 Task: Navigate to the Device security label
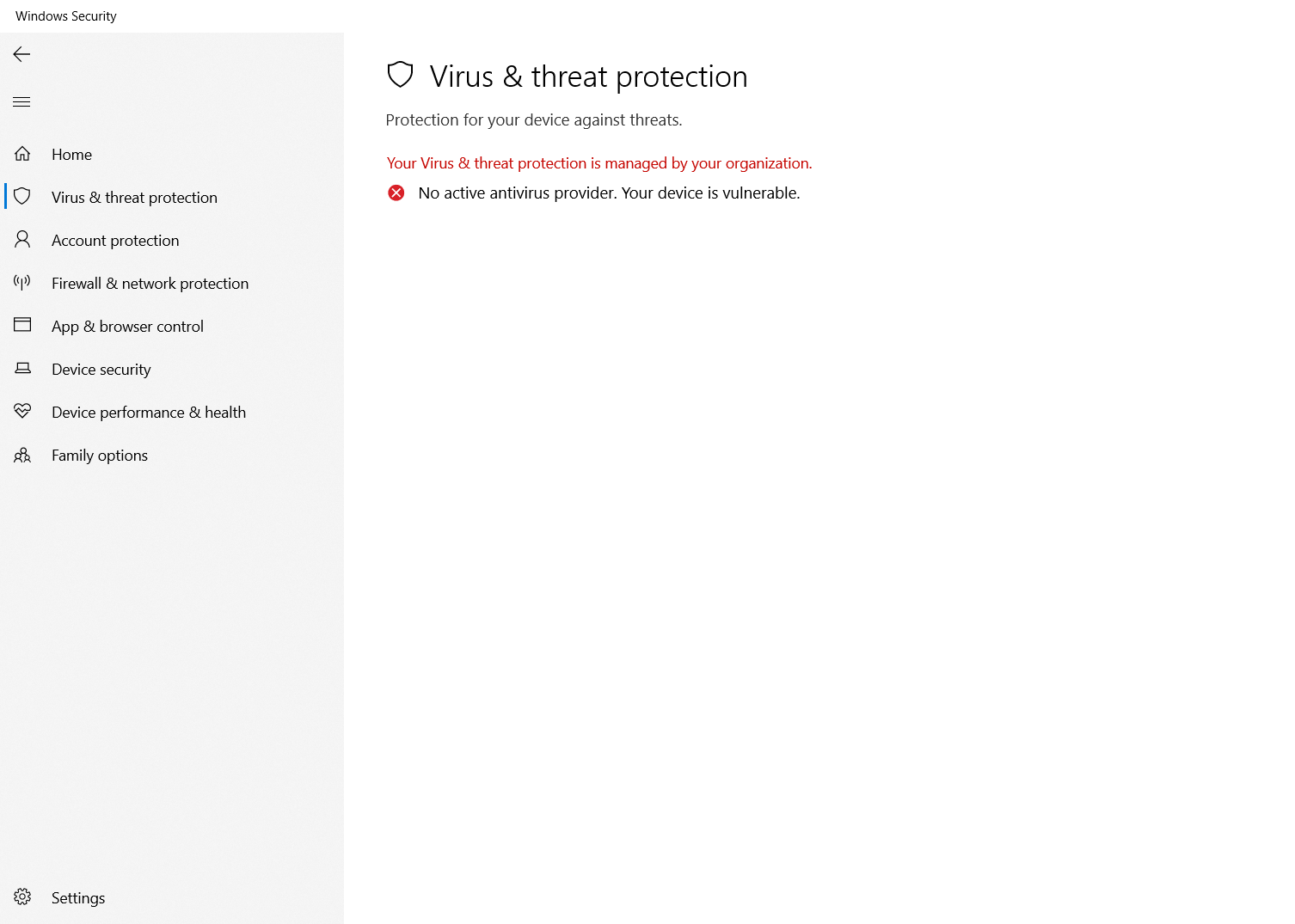(101, 370)
